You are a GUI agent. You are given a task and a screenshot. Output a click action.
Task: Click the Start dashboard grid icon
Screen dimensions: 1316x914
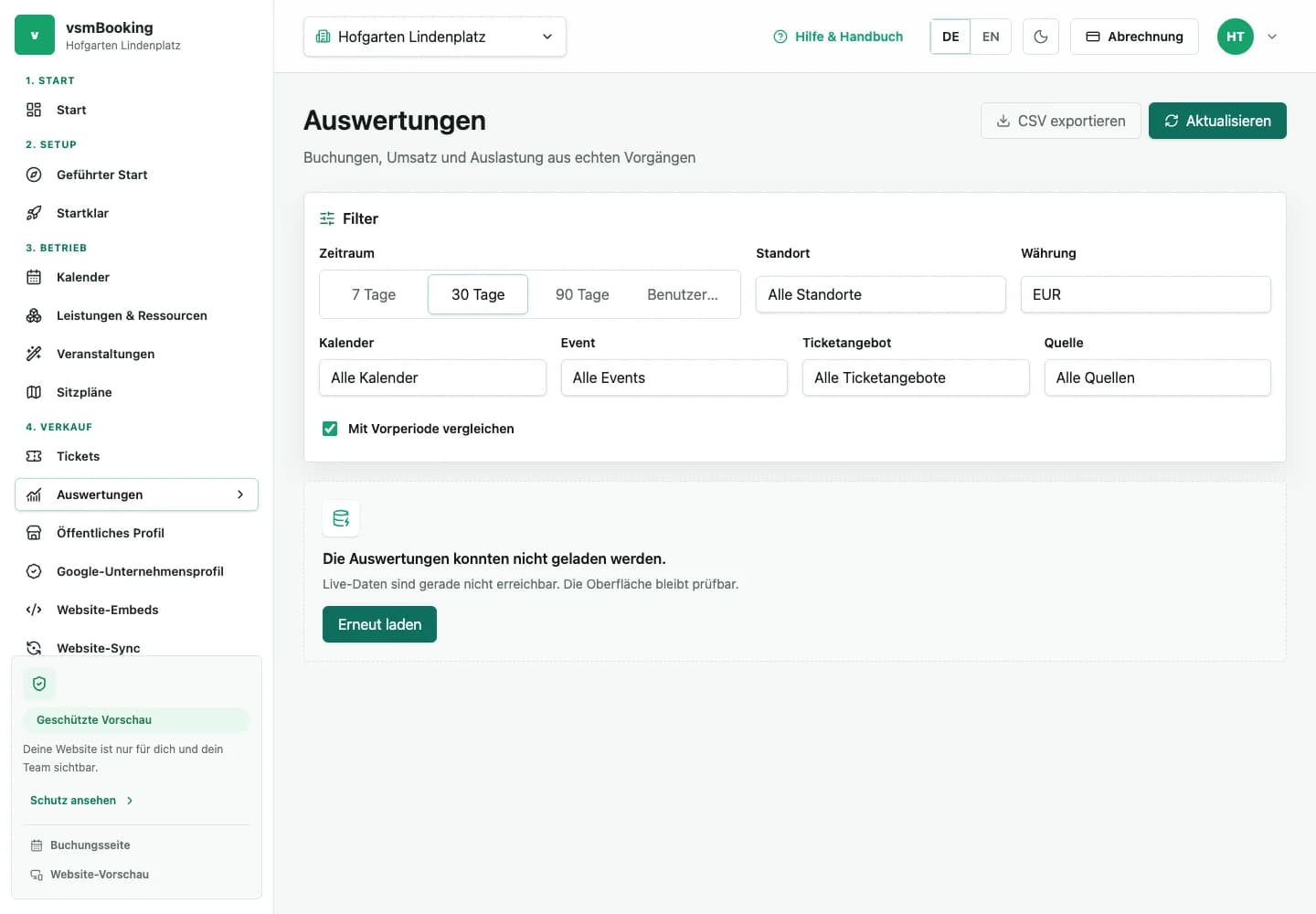pos(34,110)
